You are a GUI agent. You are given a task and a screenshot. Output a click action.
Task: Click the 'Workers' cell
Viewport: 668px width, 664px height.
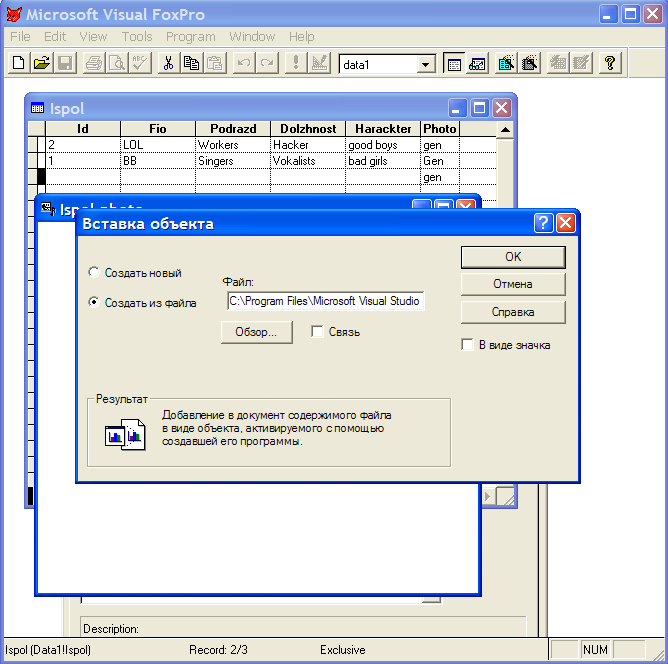pos(233,145)
